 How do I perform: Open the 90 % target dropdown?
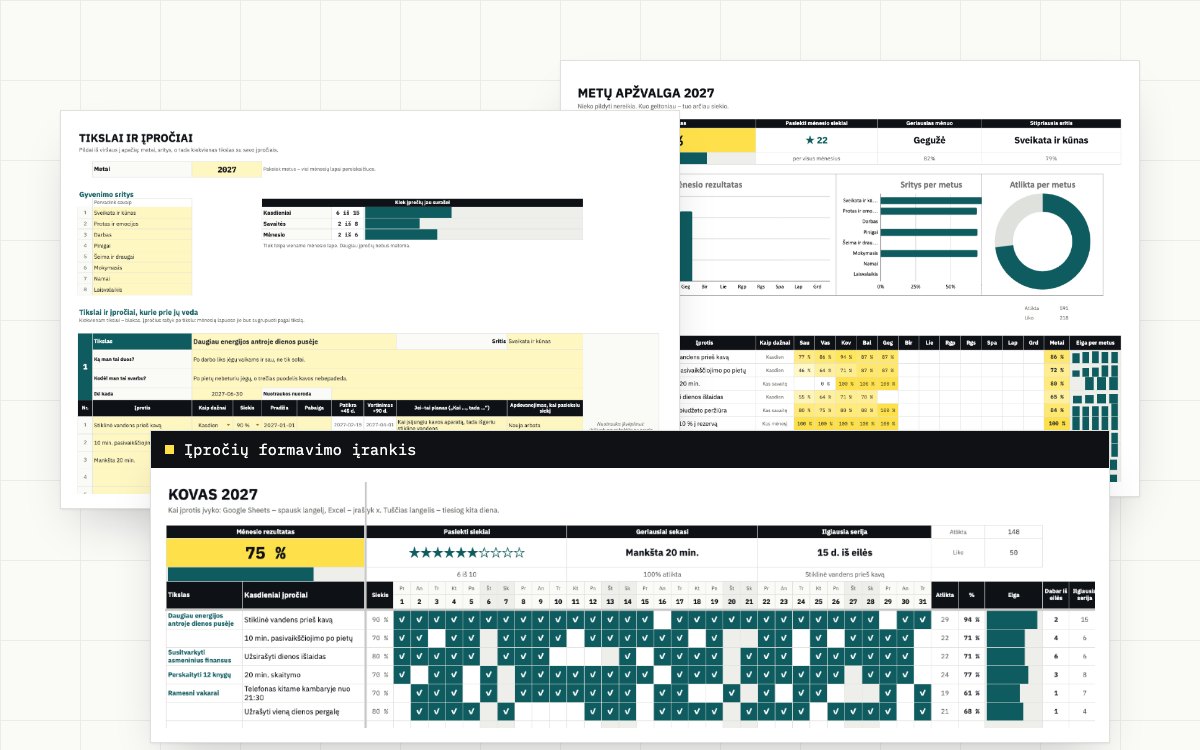246,424
